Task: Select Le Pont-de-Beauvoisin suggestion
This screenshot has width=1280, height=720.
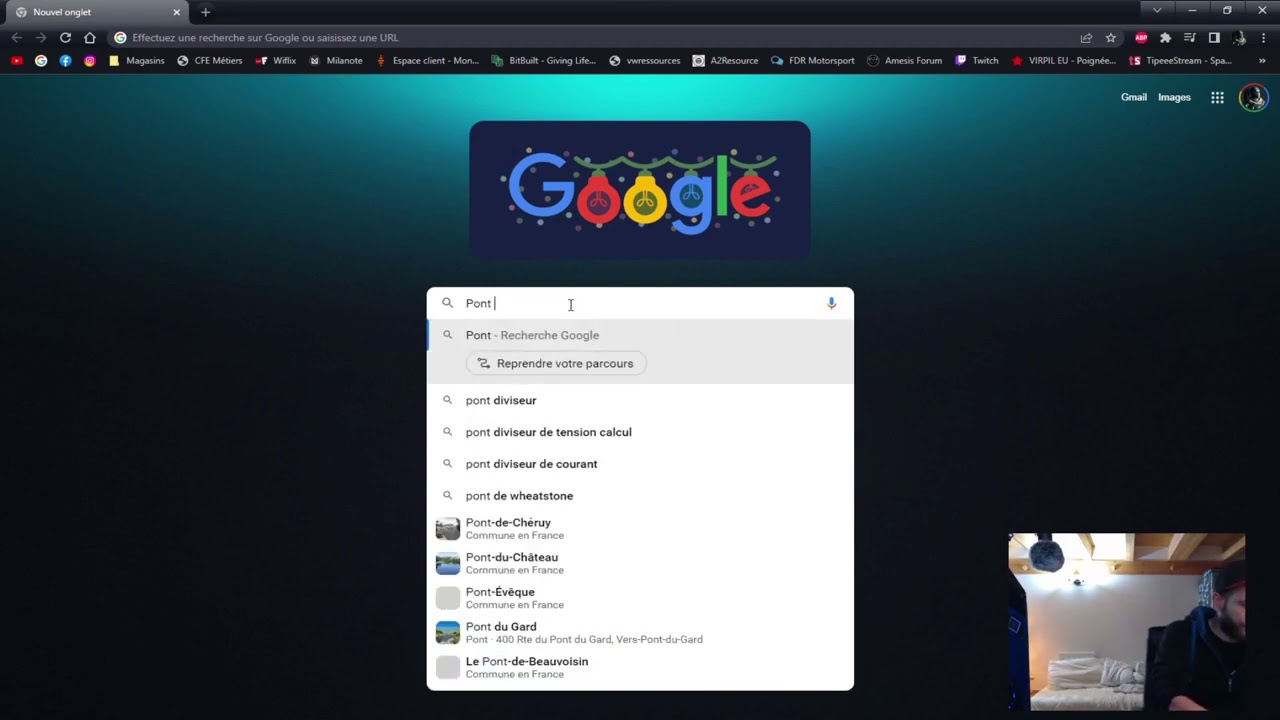Action: click(640, 667)
